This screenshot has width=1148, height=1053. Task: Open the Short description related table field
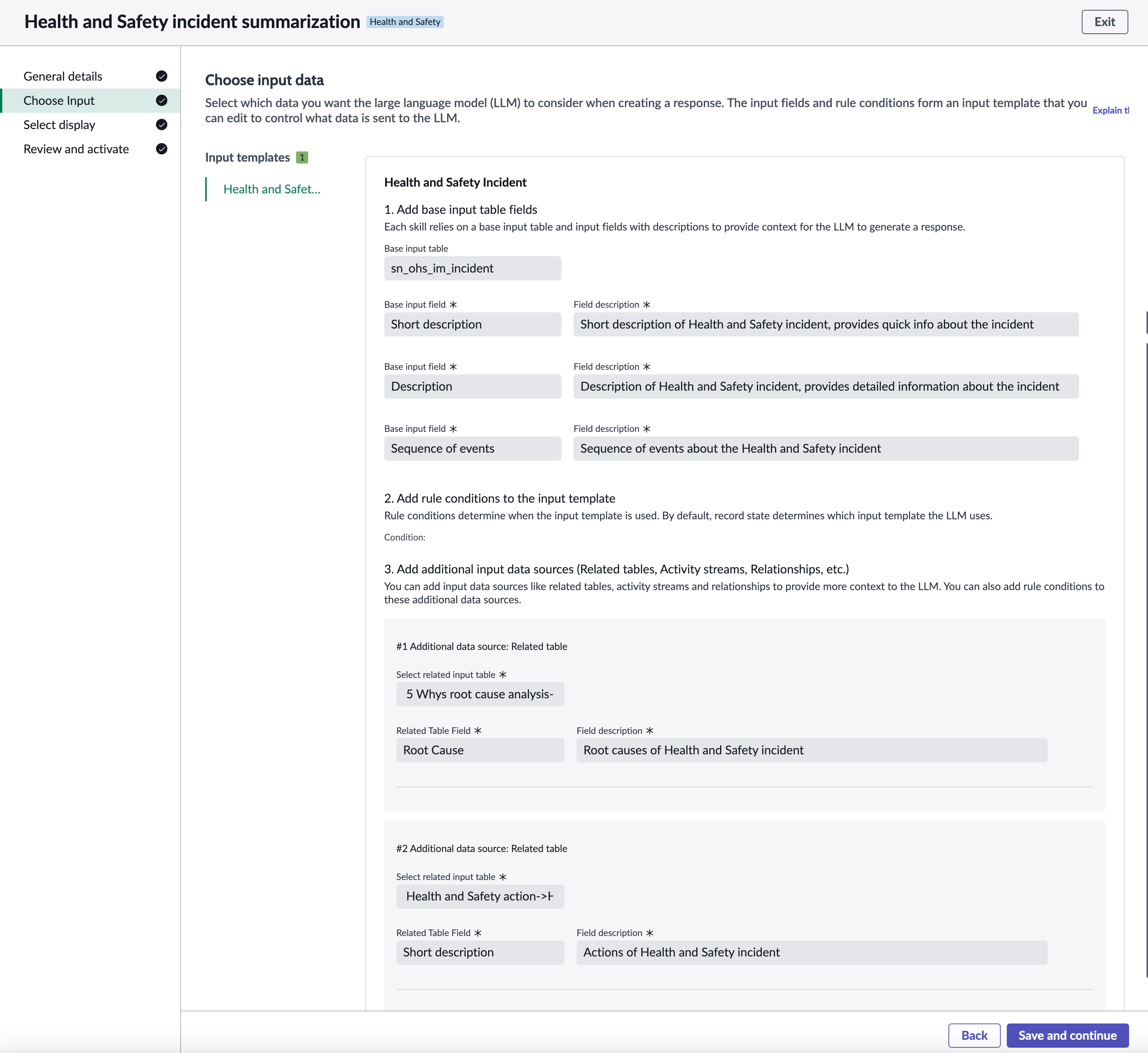(480, 952)
